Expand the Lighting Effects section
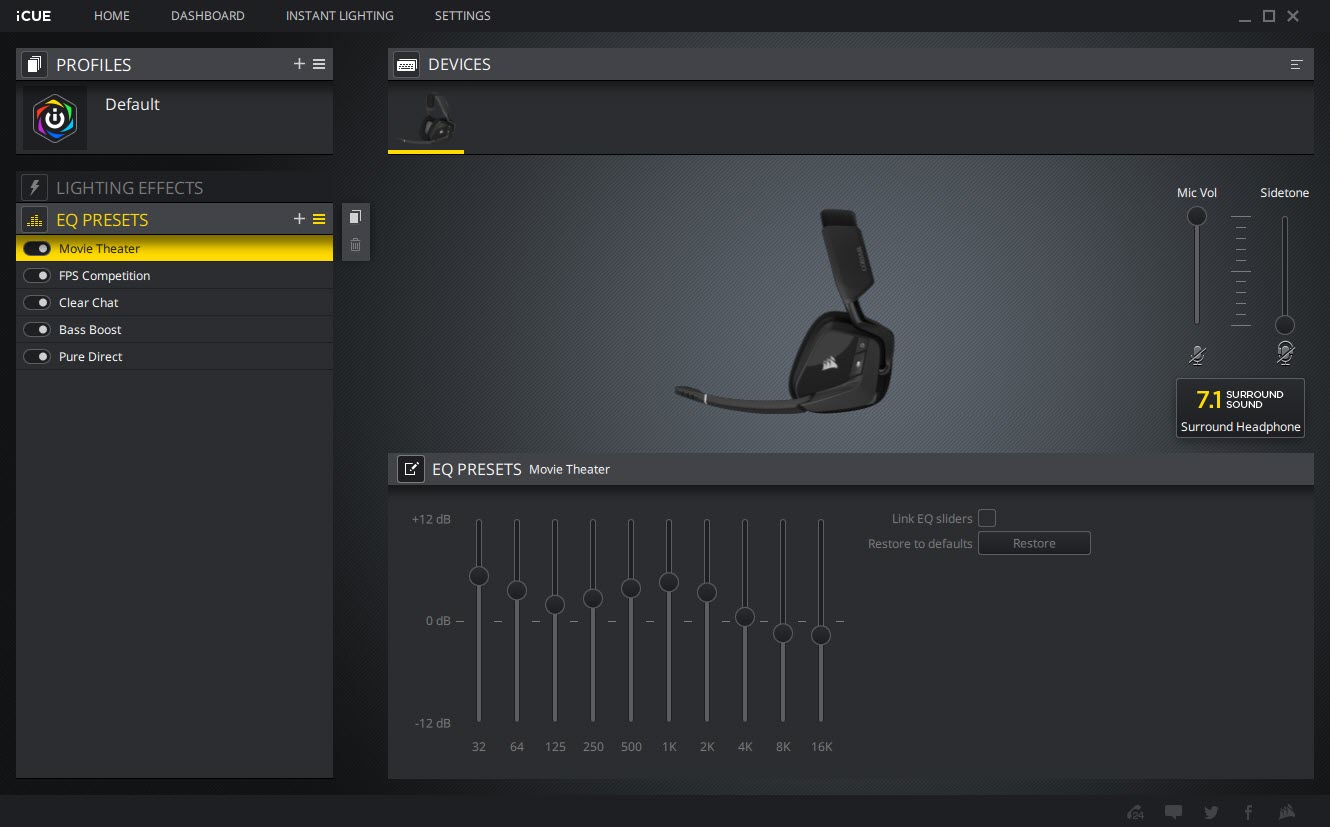Screen dimensions: 1330x827 (x=175, y=188)
